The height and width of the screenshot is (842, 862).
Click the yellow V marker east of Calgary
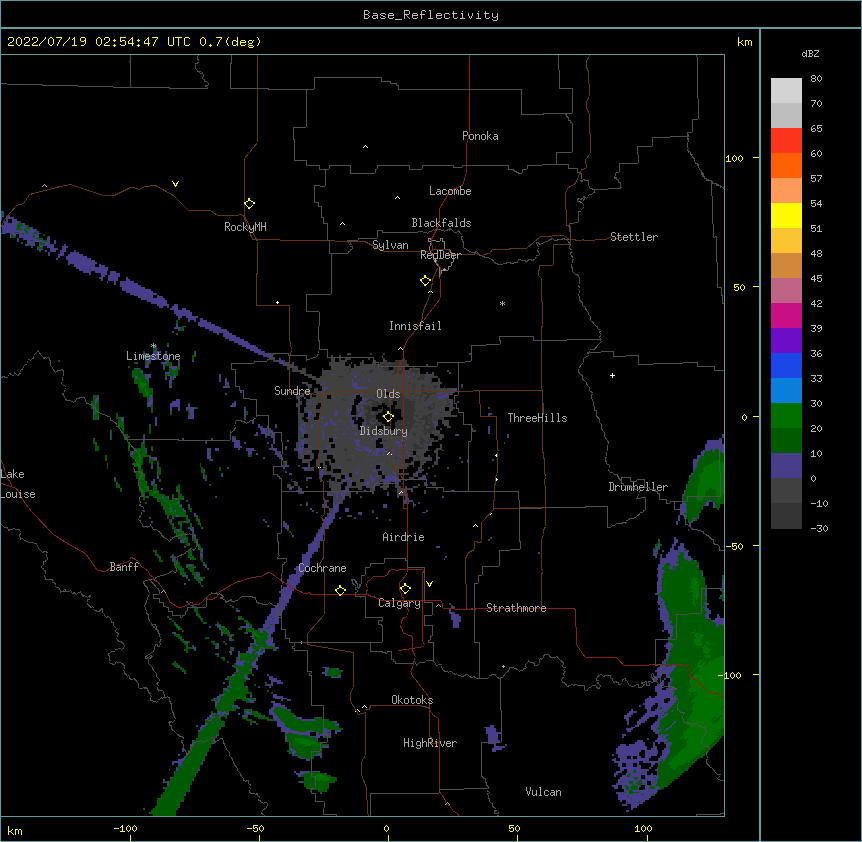[429, 584]
